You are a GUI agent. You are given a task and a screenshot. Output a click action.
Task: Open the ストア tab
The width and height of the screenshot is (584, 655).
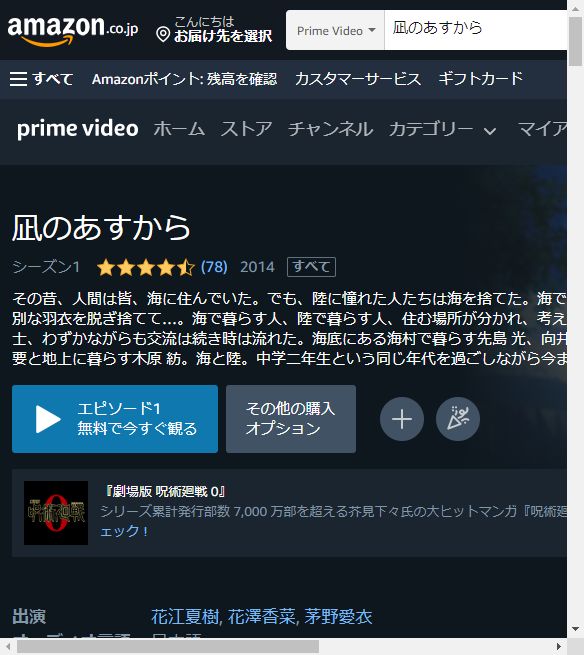point(246,129)
